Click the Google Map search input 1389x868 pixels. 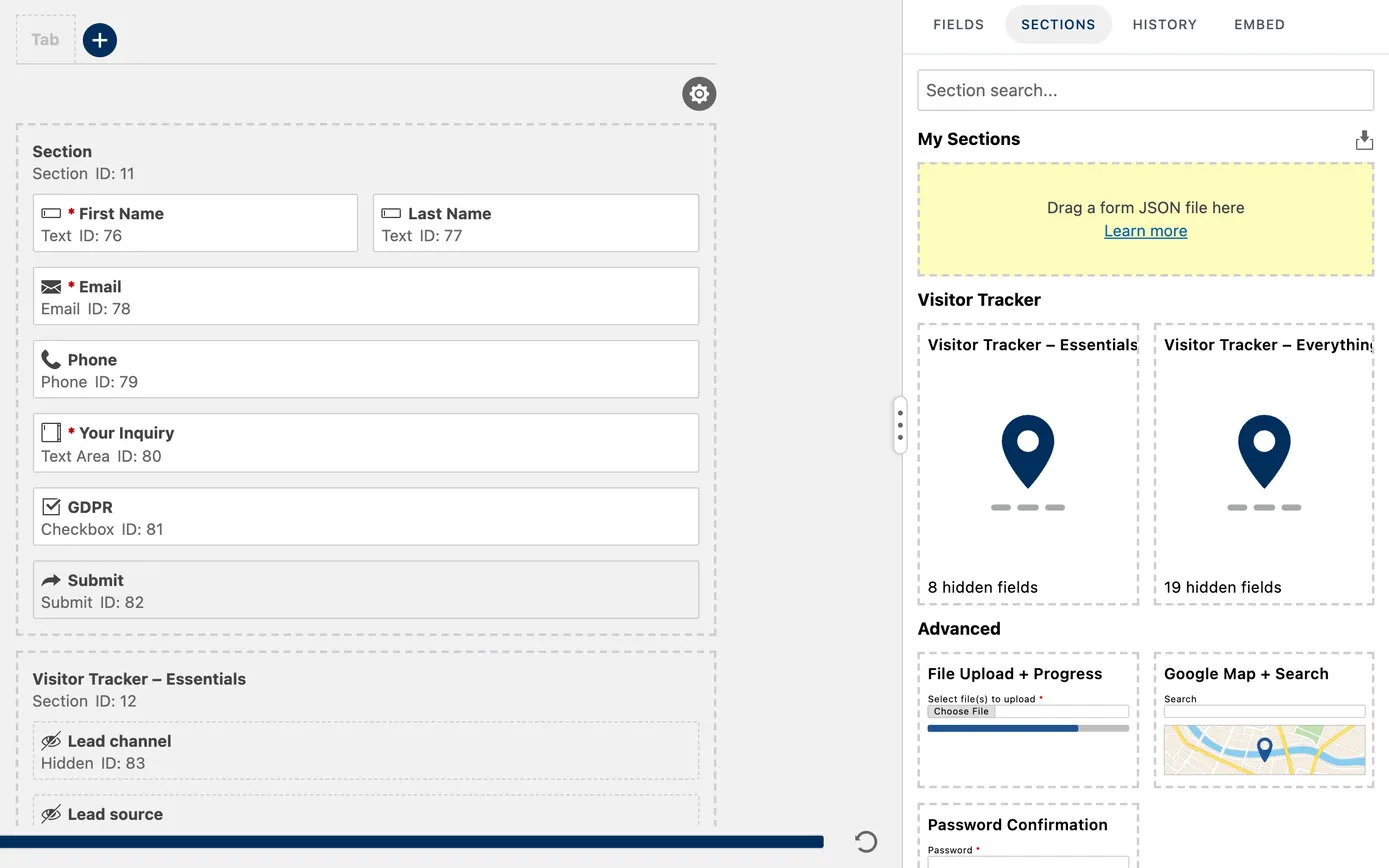1264,711
